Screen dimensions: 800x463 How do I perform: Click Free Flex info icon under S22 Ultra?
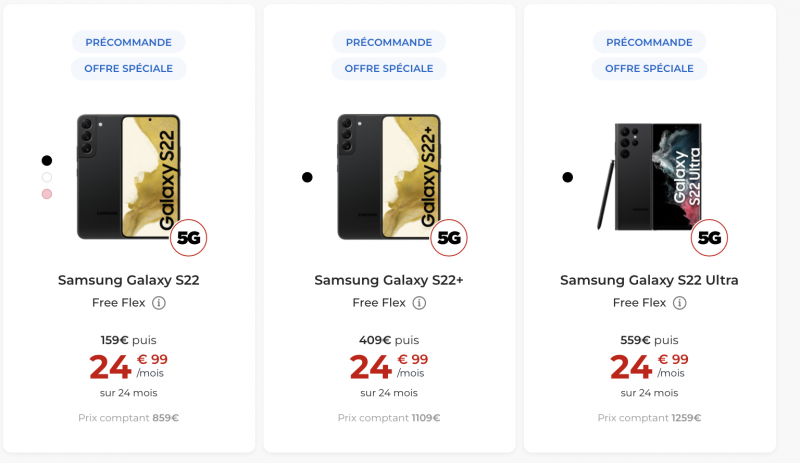tap(679, 303)
